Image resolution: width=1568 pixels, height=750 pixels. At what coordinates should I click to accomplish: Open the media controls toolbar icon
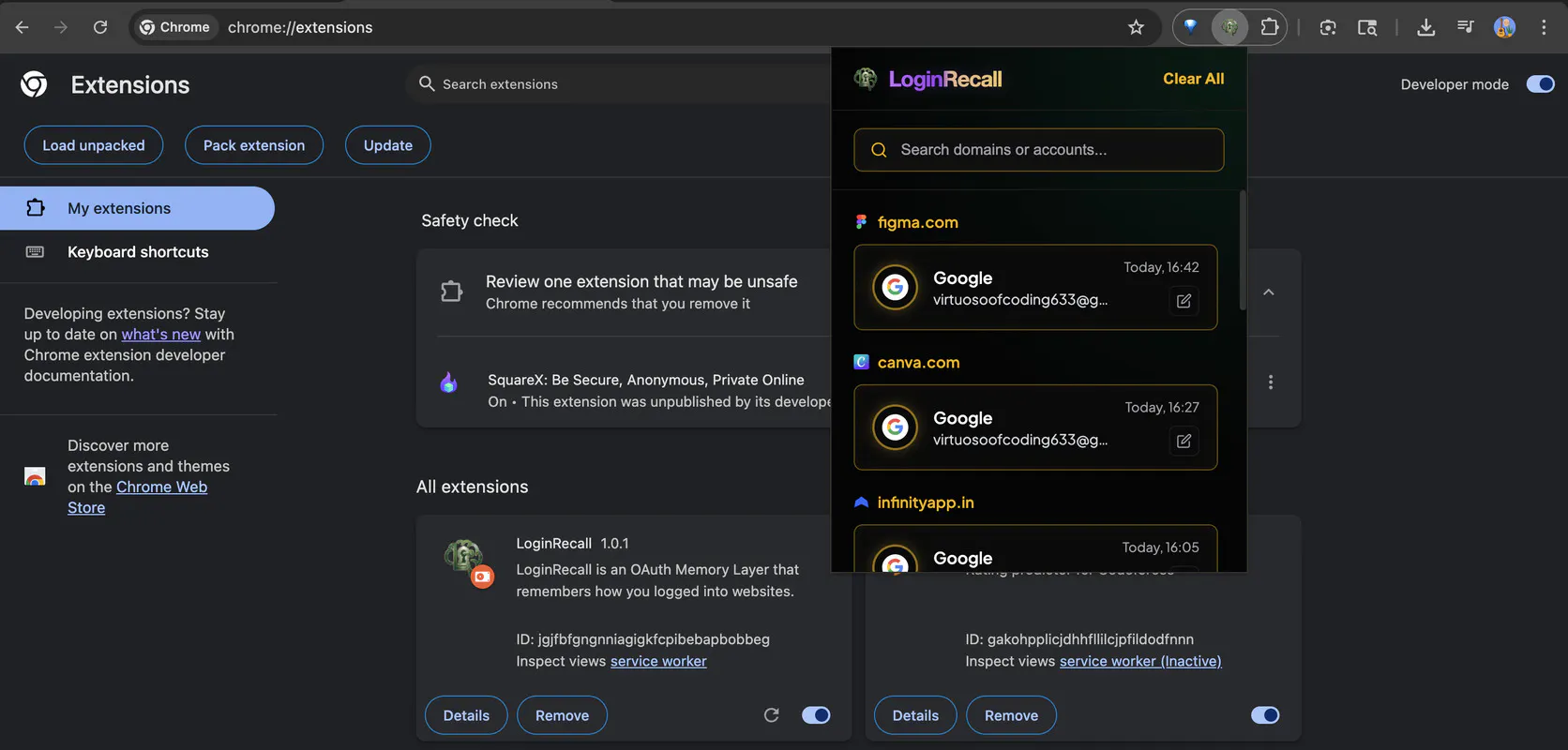coord(1466,27)
